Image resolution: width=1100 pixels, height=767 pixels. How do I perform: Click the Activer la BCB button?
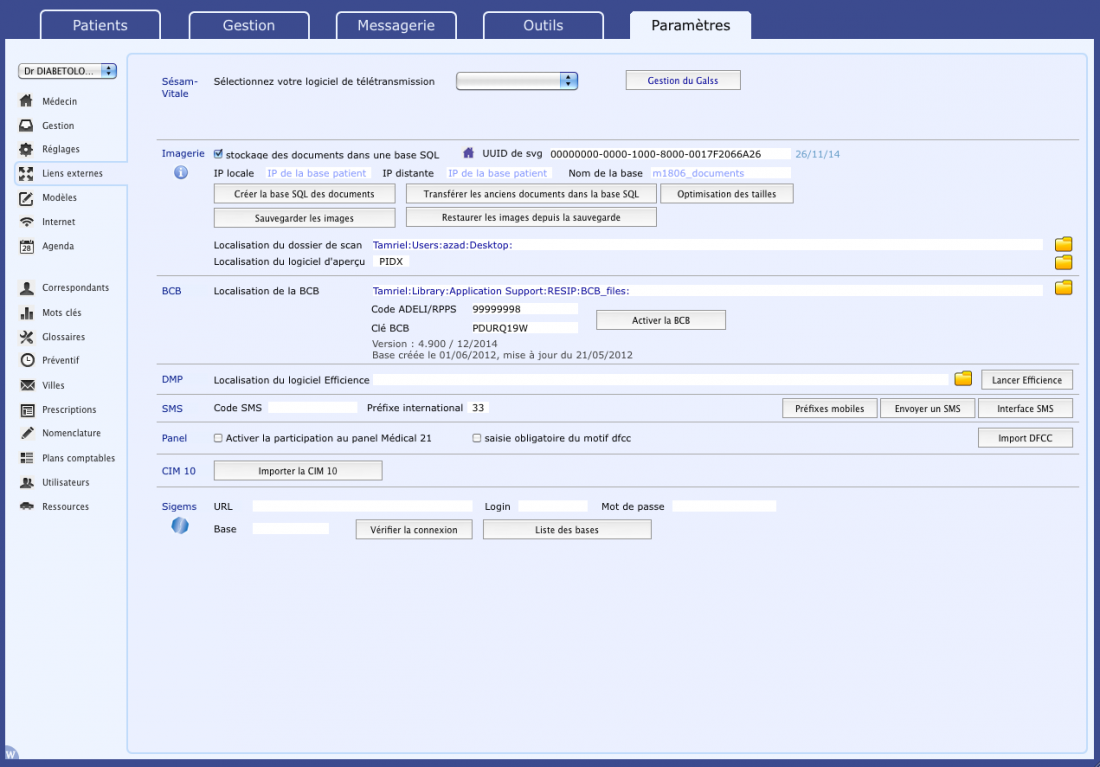[661, 320]
